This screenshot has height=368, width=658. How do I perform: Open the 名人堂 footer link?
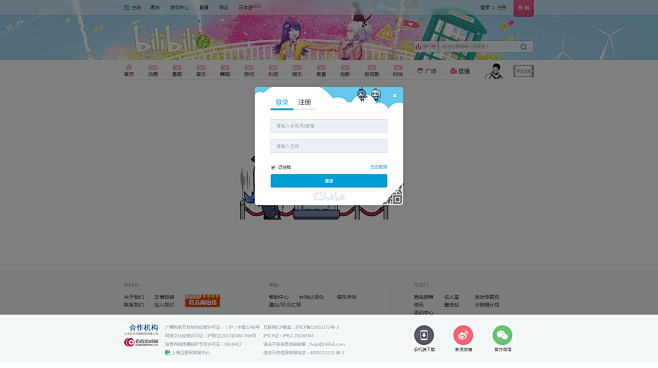452,297
